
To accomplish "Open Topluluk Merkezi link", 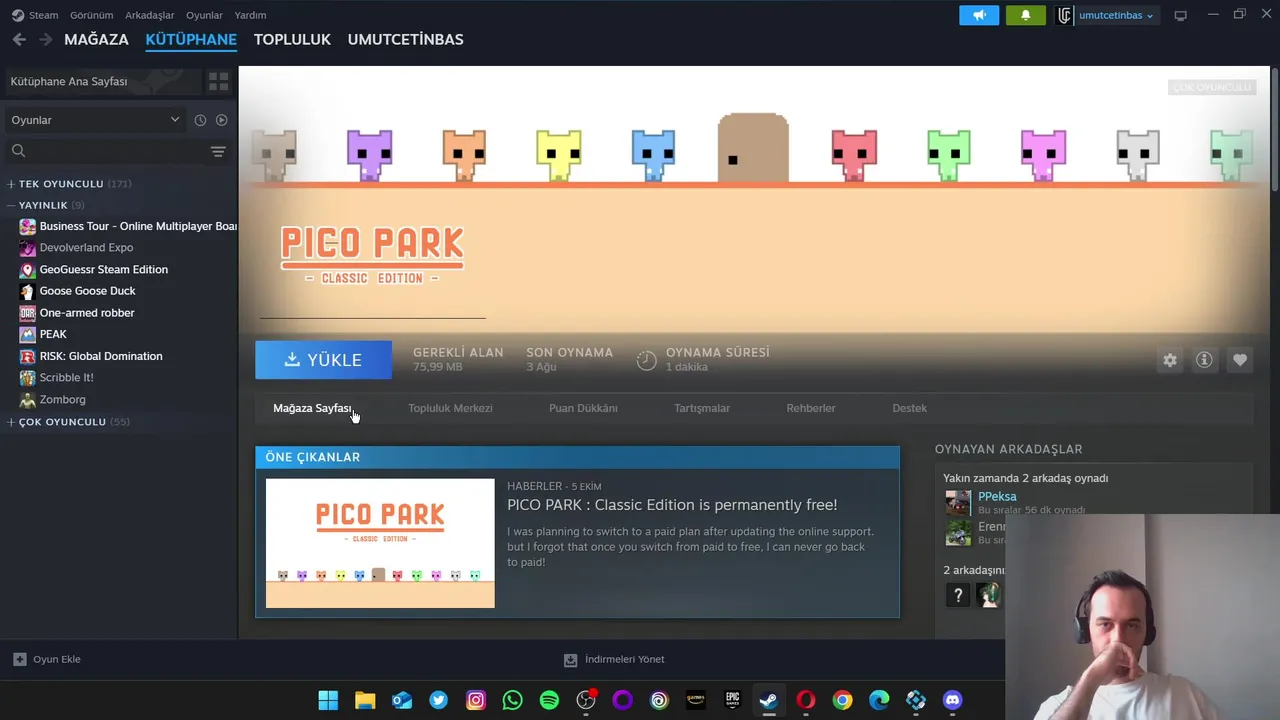I will pos(450,408).
